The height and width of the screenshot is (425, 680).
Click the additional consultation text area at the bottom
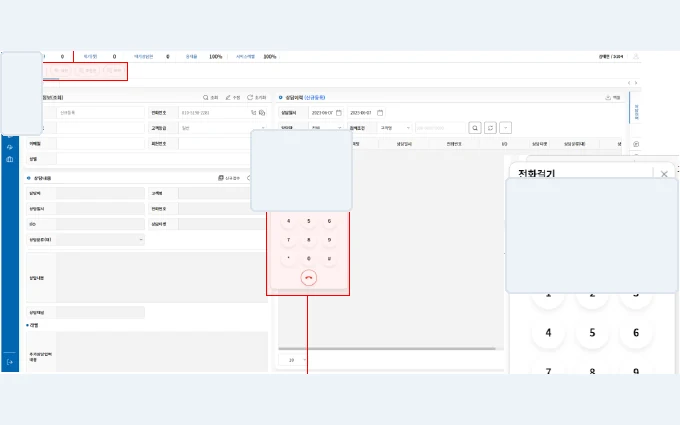(162, 352)
